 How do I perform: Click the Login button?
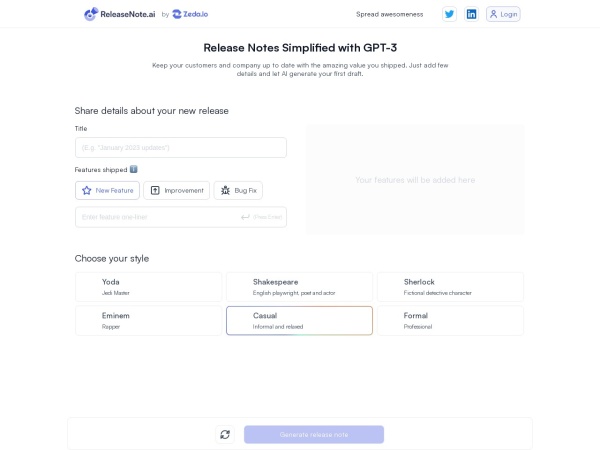coord(504,14)
